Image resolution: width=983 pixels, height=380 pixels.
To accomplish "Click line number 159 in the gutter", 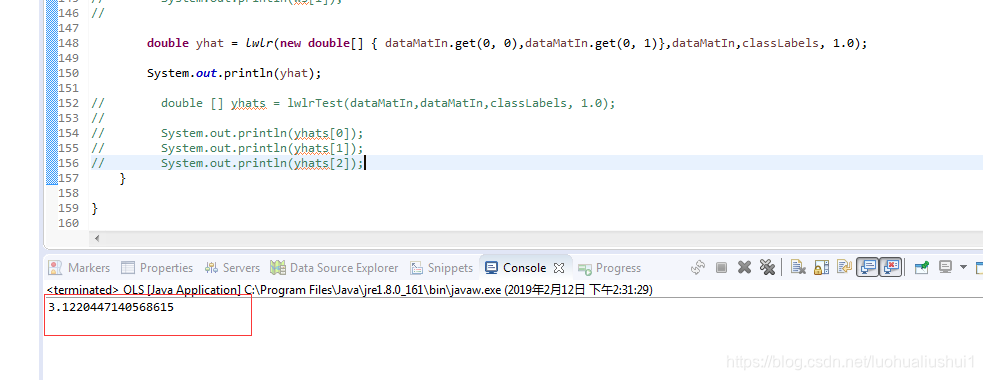I will pyautogui.click(x=68, y=208).
